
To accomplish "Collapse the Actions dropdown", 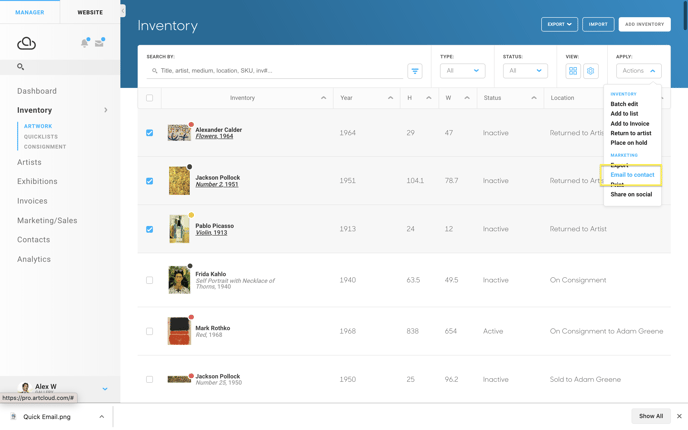I will 638,71.
